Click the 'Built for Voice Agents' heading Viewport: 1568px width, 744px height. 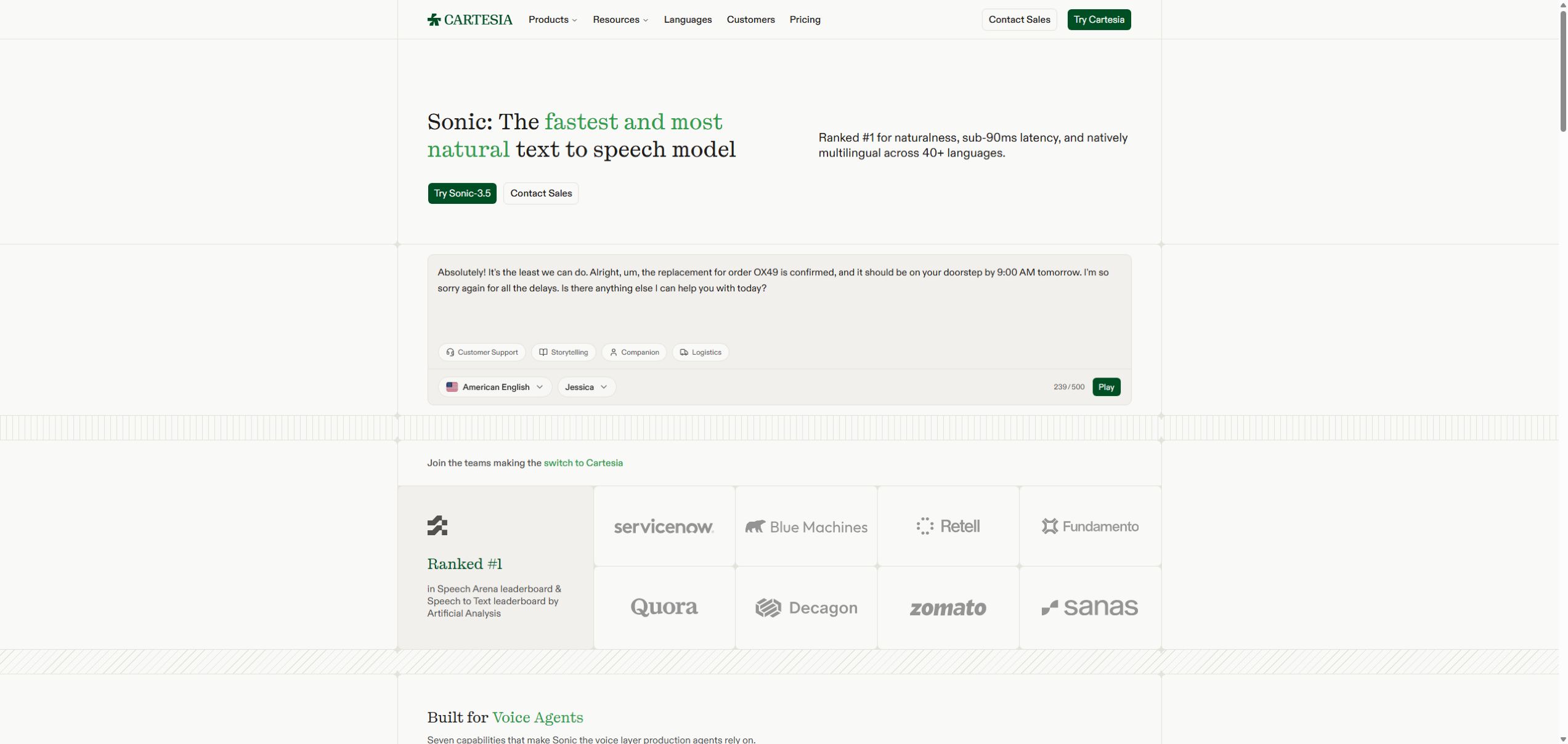point(505,718)
